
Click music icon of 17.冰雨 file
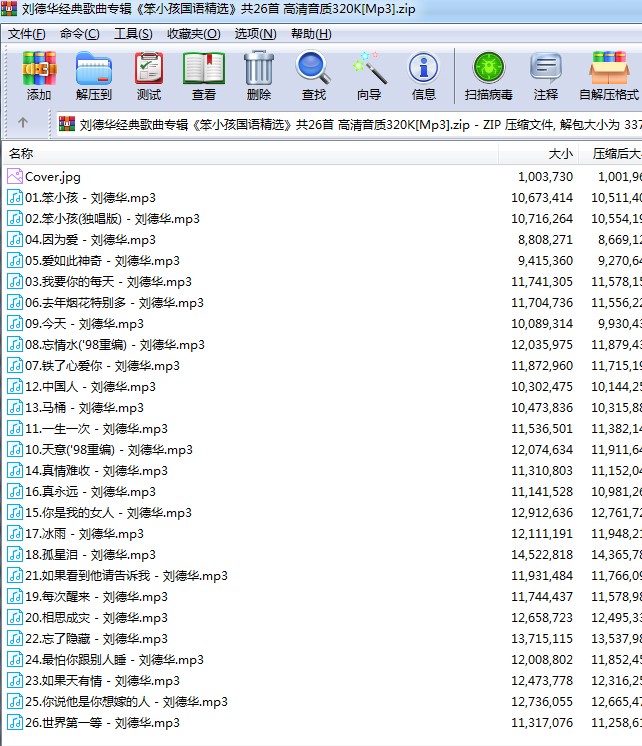15,533
